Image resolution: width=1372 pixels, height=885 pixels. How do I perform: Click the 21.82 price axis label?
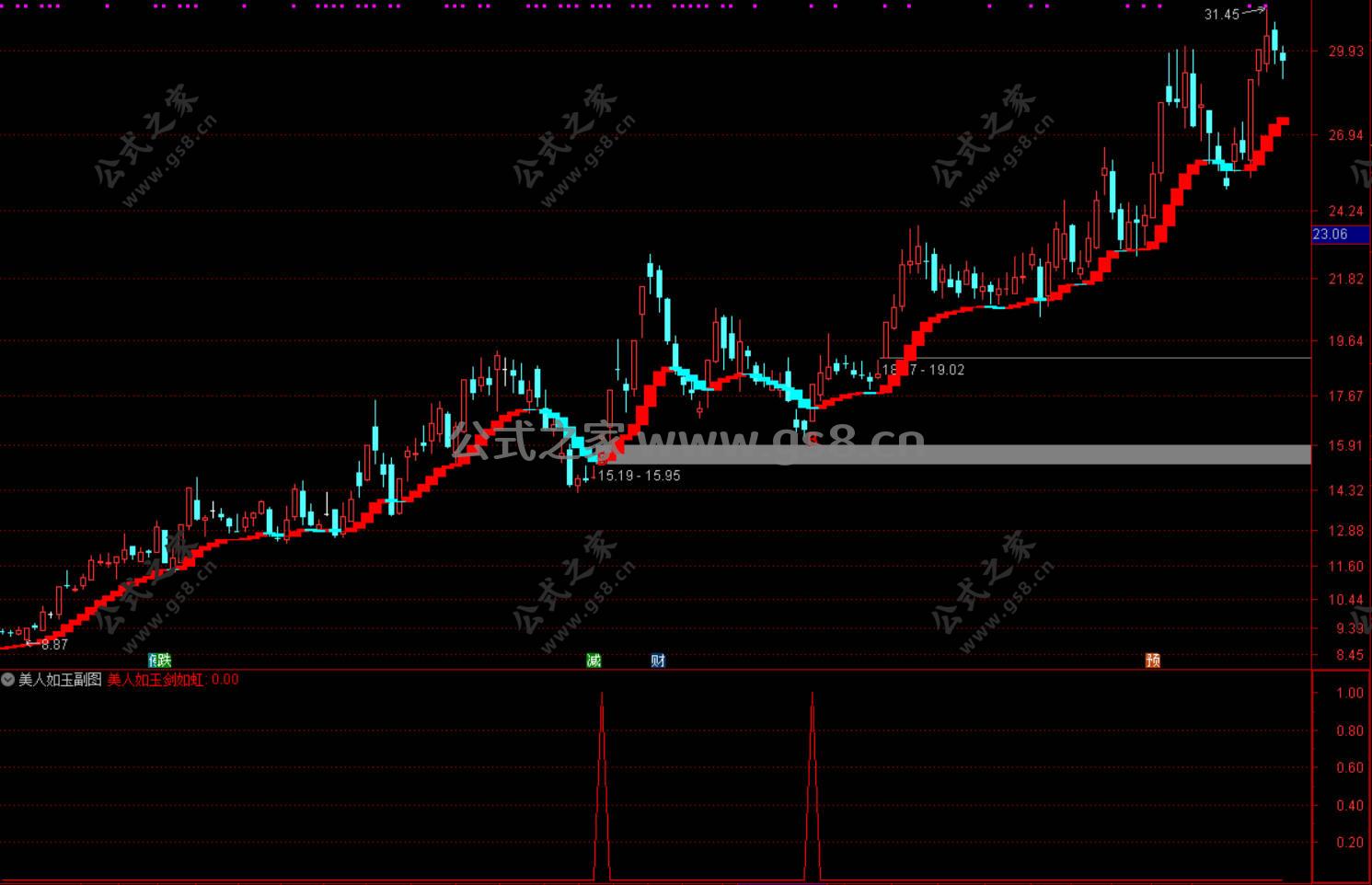pyautogui.click(x=1346, y=280)
